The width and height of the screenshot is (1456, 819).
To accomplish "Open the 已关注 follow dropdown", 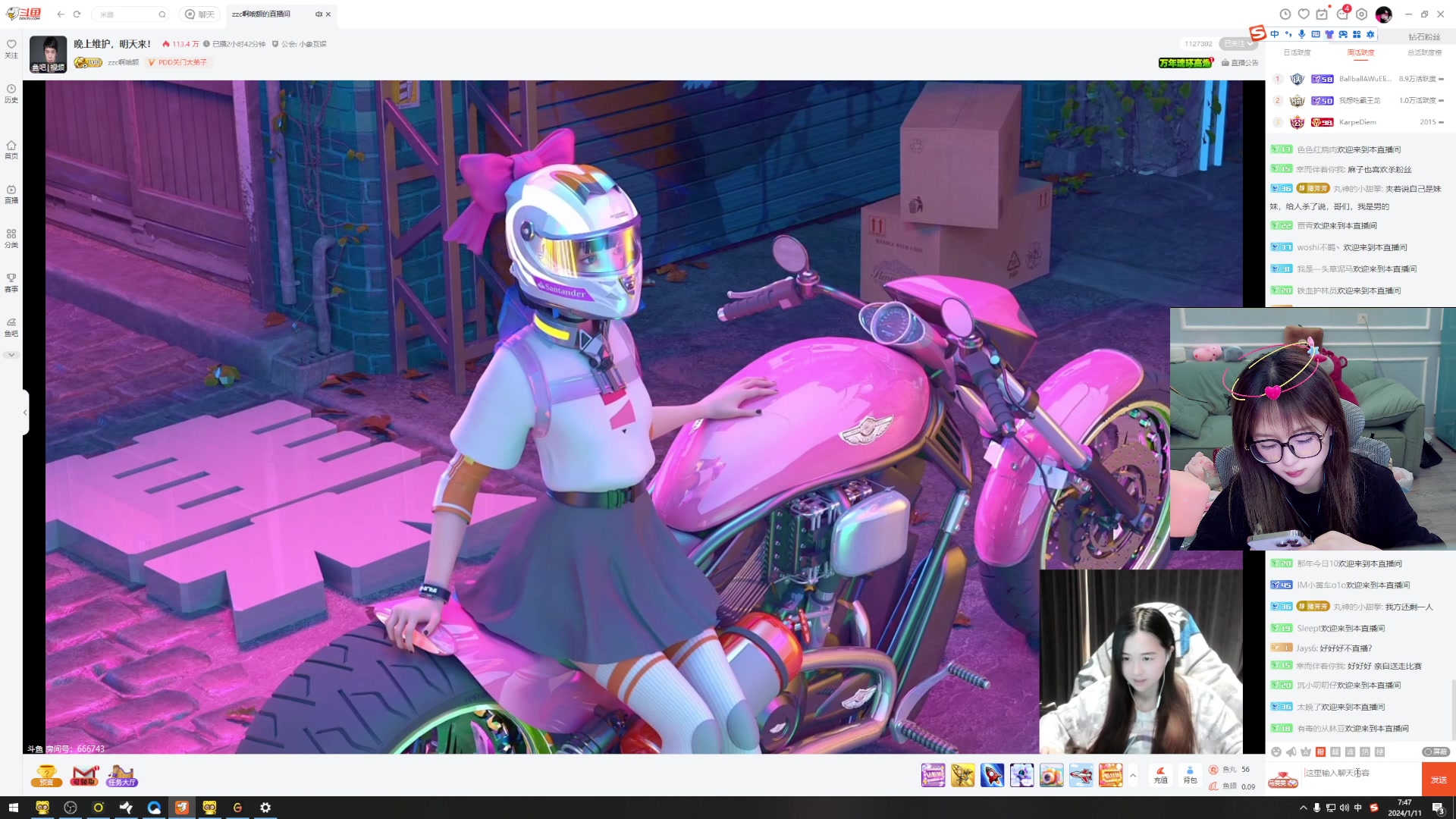I will coord(1238,44).
